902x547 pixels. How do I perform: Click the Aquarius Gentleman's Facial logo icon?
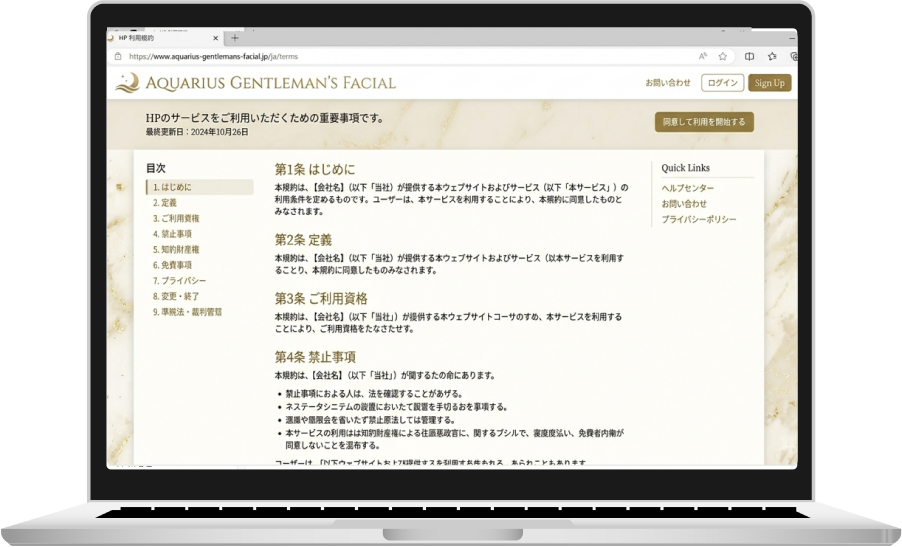[128, 83]
